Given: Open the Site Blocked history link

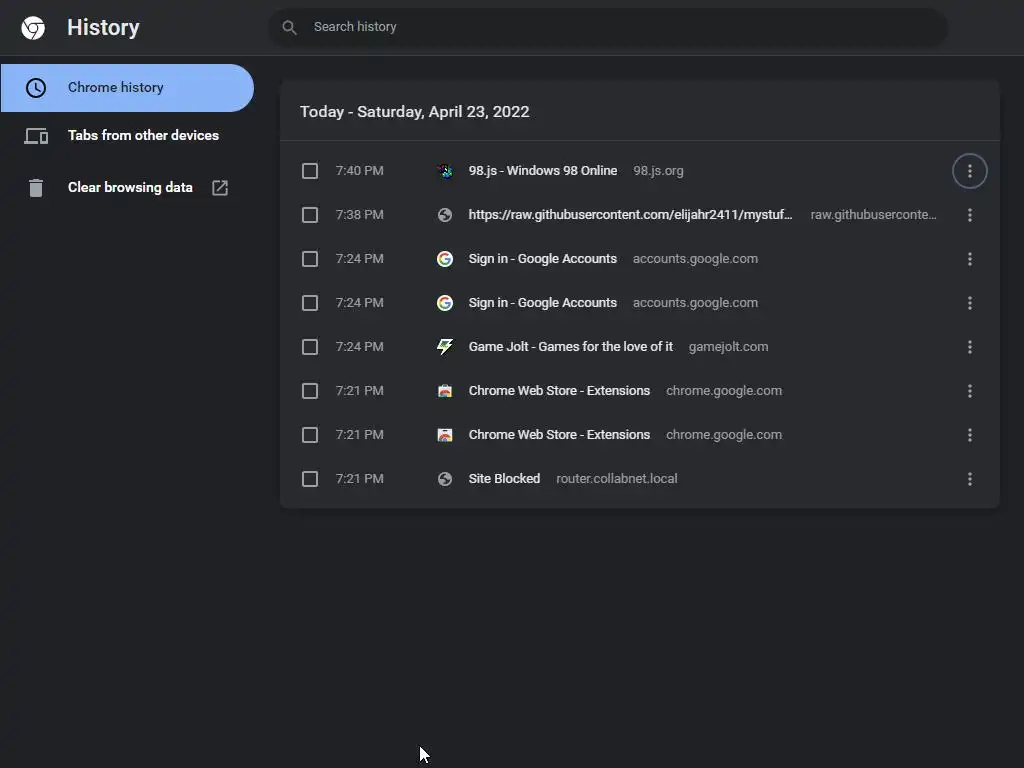Looking at the screenshot, I should click(504, 479).
